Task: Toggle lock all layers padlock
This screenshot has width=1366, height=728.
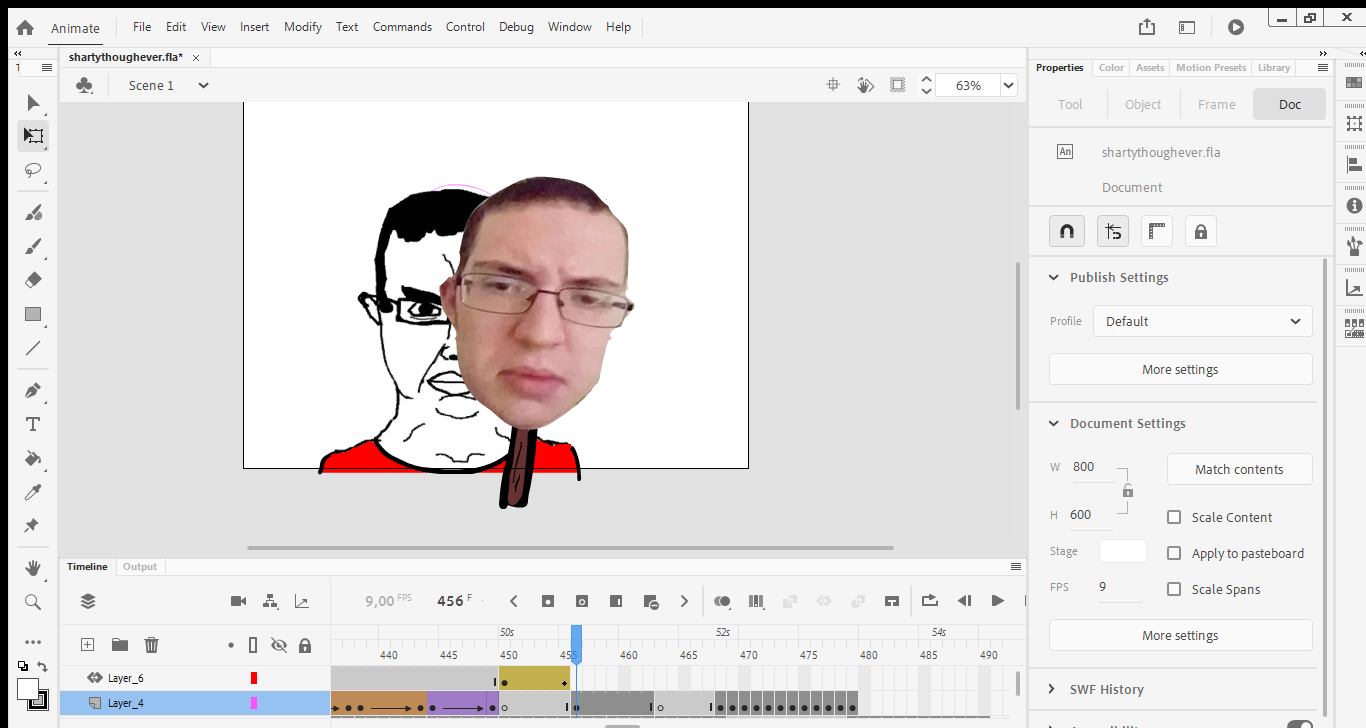Action: click(305, 645)
